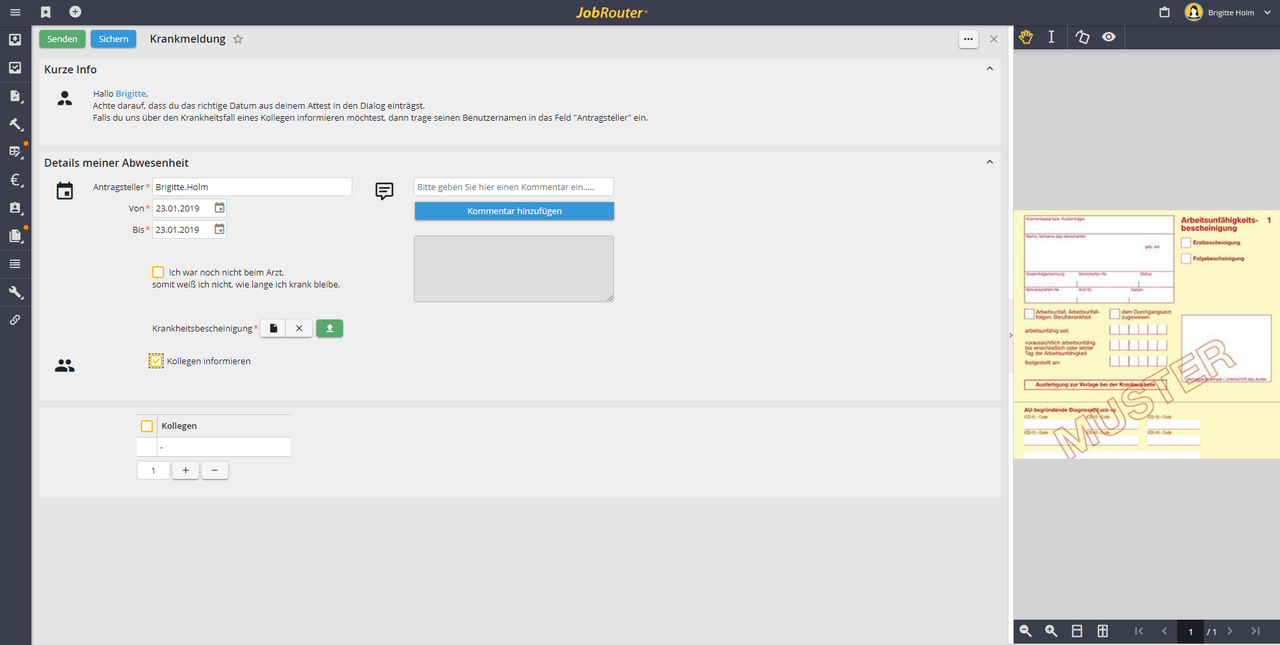Screen dimensions: 1280x645
Task: Click the Arbeitsunfähigkeitsbescheinigung document preview
Action: [1146, 335]
